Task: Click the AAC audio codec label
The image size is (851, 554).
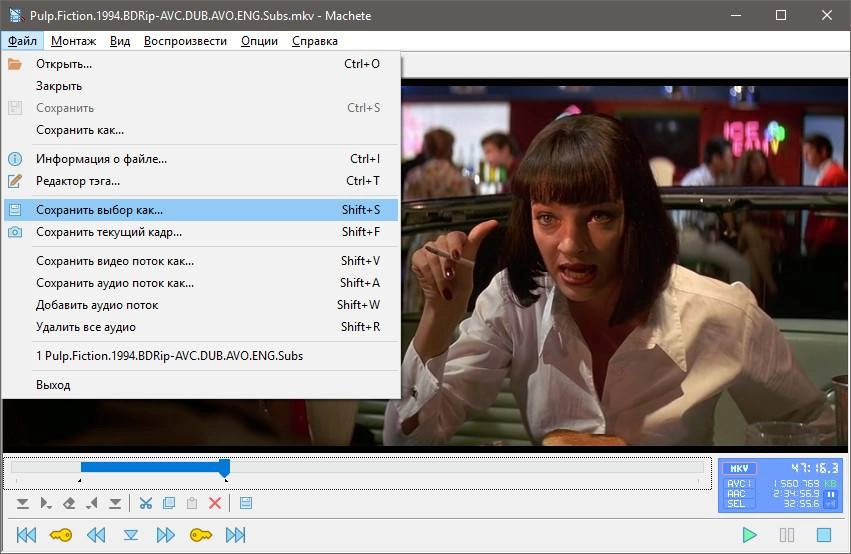Action: point(736,493)
